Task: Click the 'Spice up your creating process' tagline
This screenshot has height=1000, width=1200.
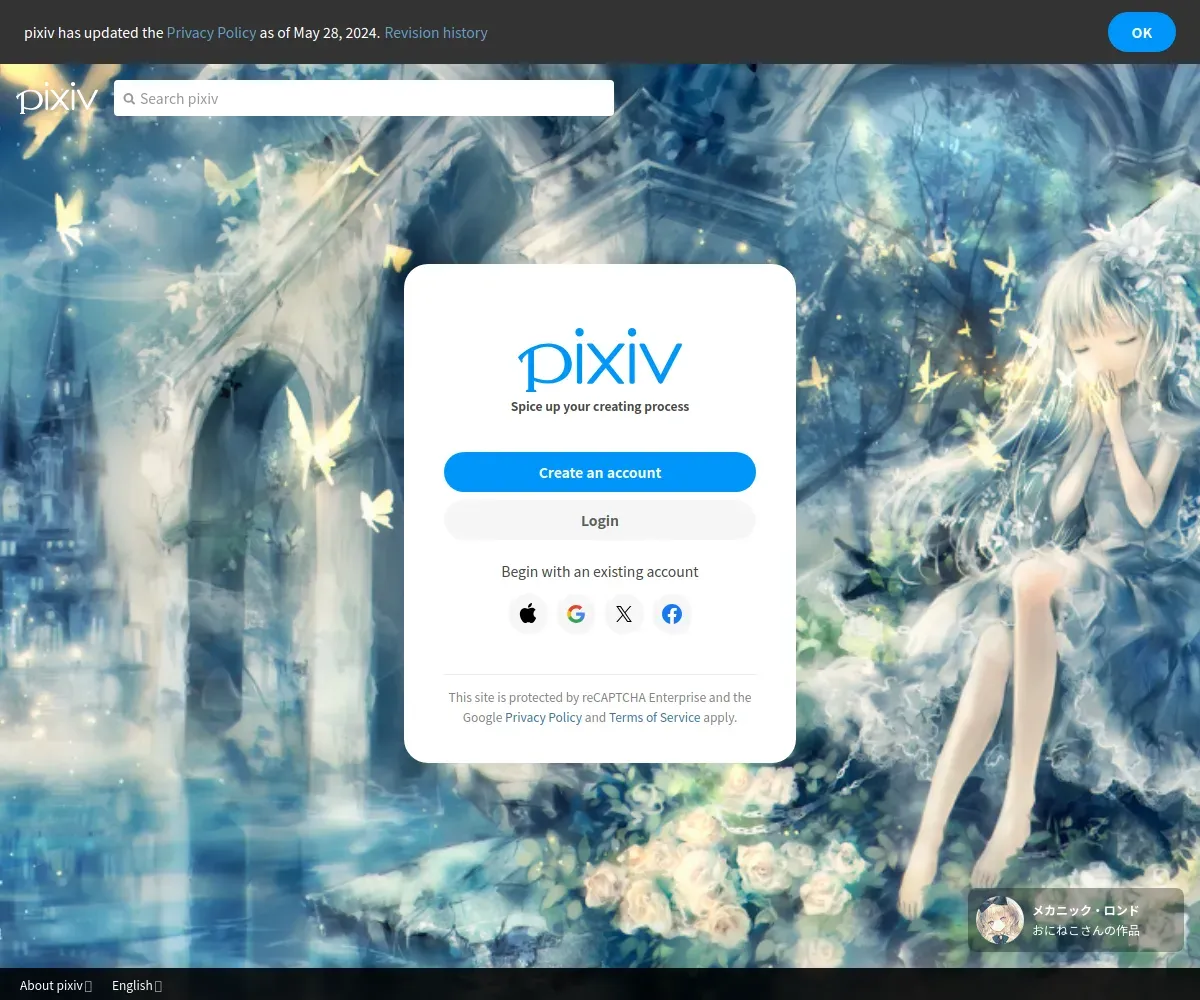Action: coord(600,406)
